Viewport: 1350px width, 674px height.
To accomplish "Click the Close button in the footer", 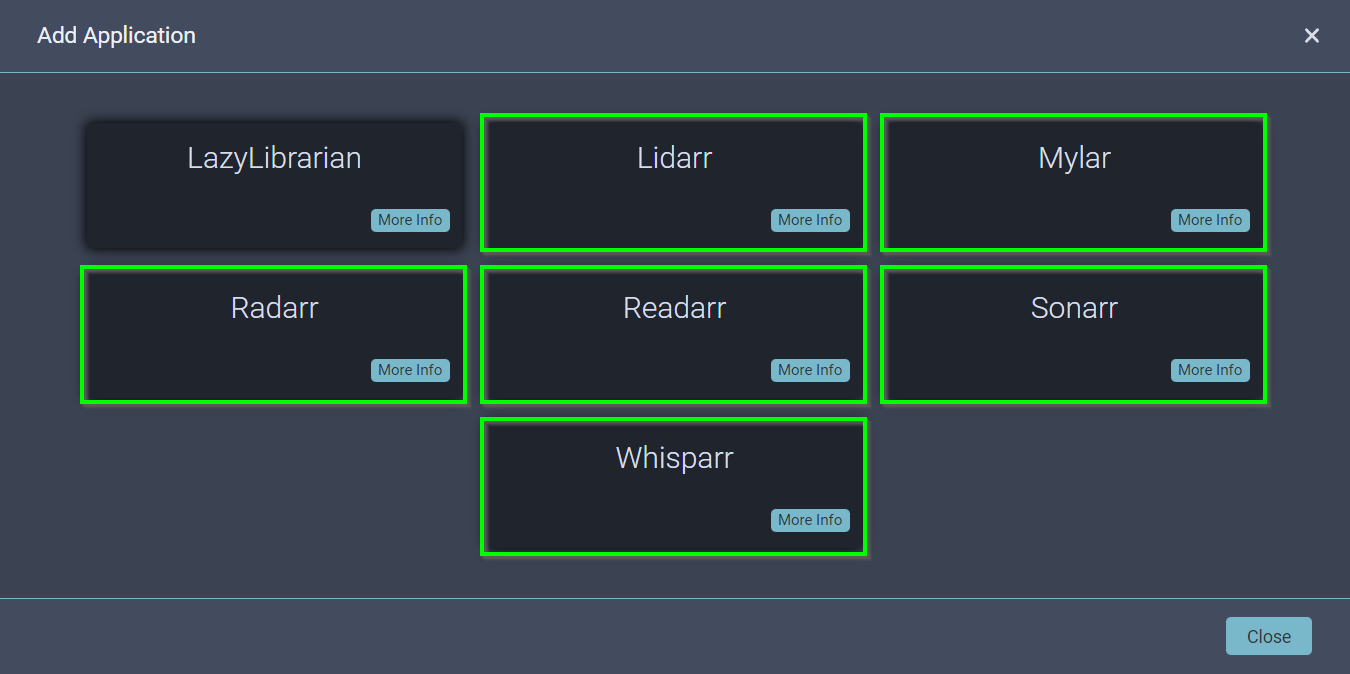I will (x=1268, y=636).
